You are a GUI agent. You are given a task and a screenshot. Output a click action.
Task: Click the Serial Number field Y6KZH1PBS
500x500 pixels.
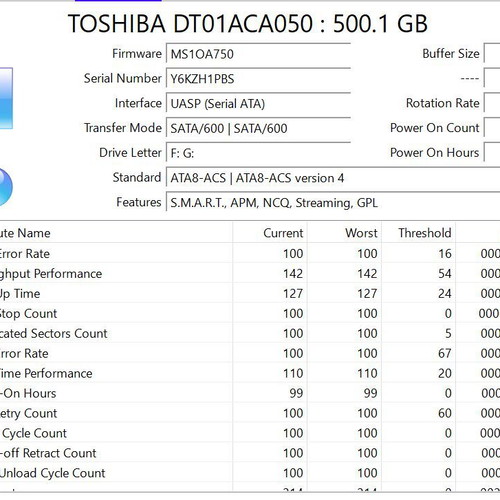point(258,78)
